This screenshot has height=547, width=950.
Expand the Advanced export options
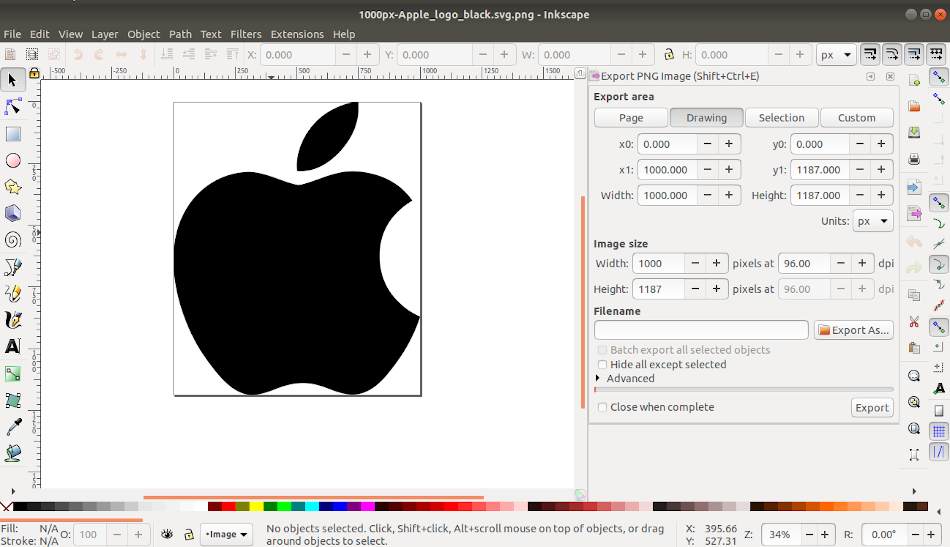point(598,379)
